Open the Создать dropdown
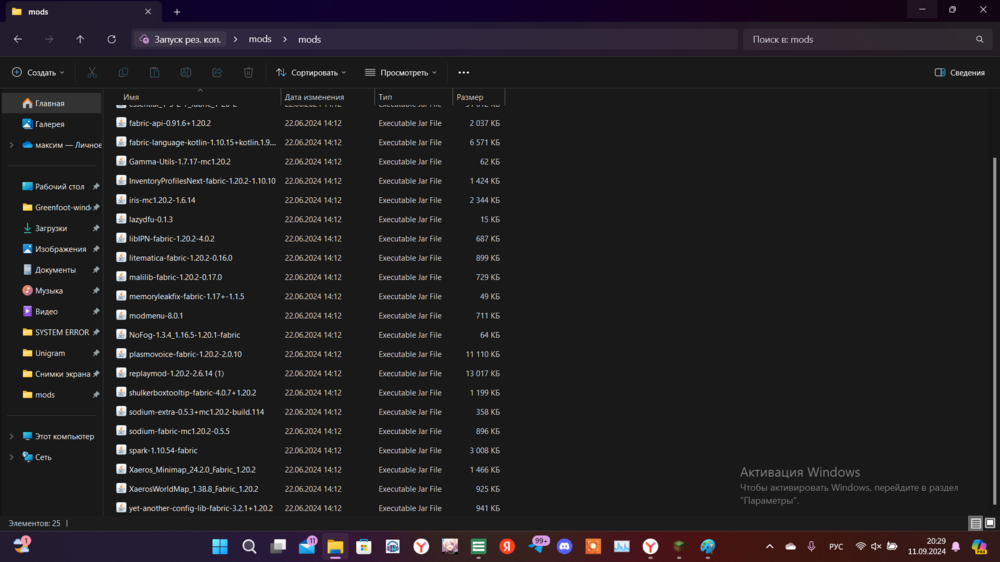Screen dimensions: 1000x562 (38, 73)
